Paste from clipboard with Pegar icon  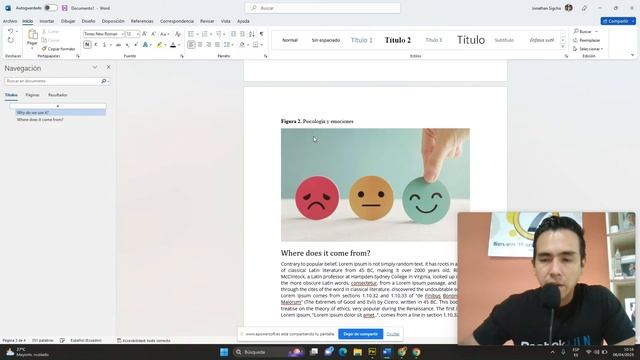pos(32,35)
